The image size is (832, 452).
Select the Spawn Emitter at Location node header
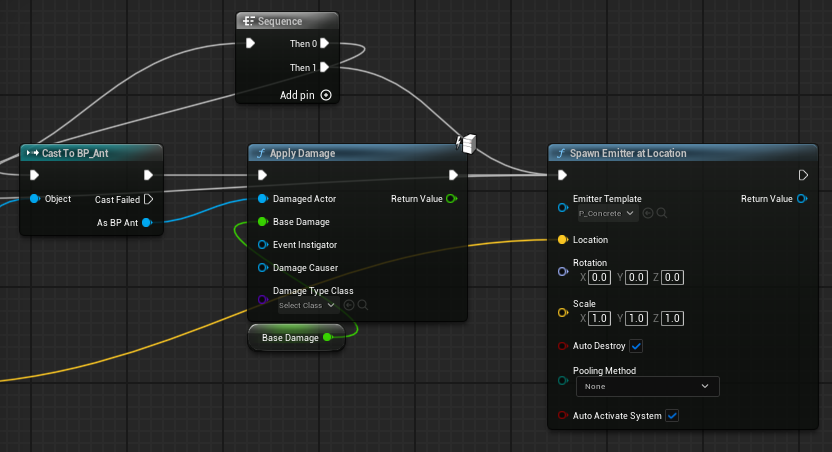pyautogui.click(x=682, y=153)
